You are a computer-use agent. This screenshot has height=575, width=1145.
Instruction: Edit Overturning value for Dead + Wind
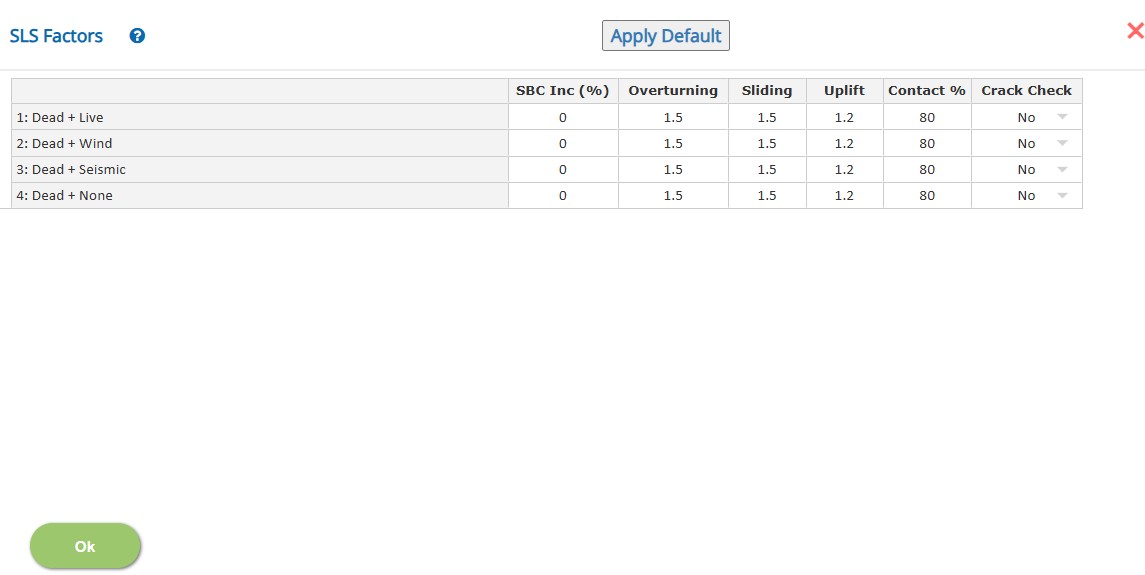pos(673,143)
